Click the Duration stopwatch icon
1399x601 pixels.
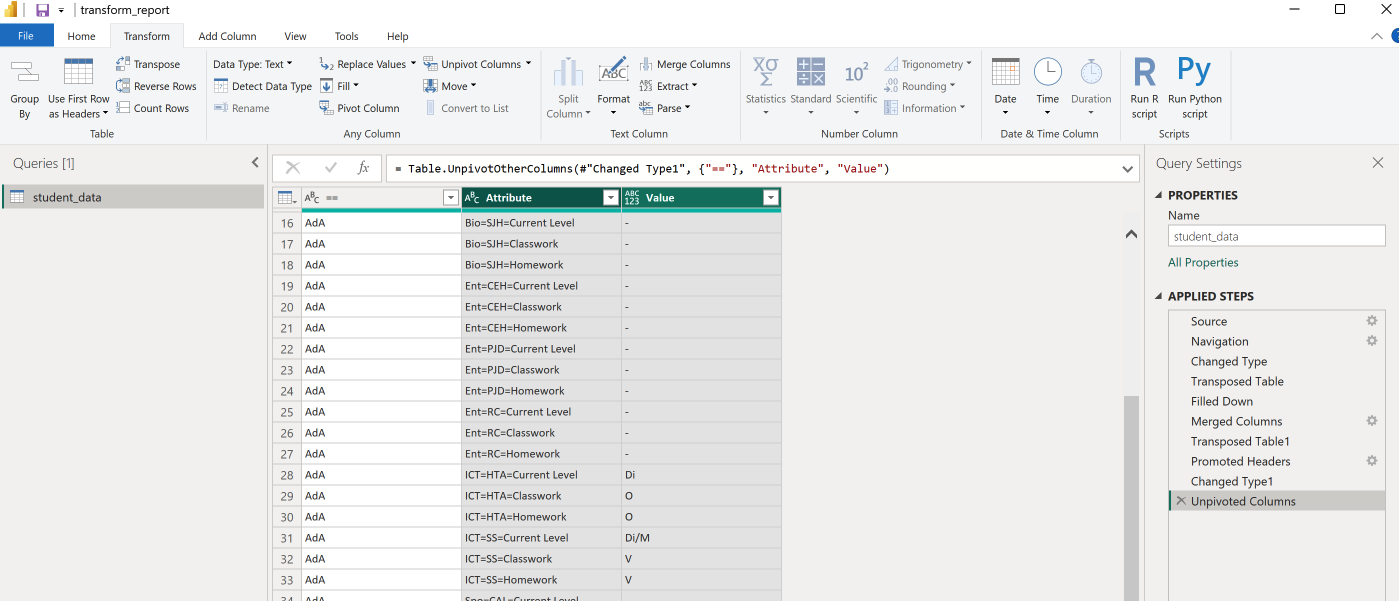pyautogui.click(x=1091, y=72)
